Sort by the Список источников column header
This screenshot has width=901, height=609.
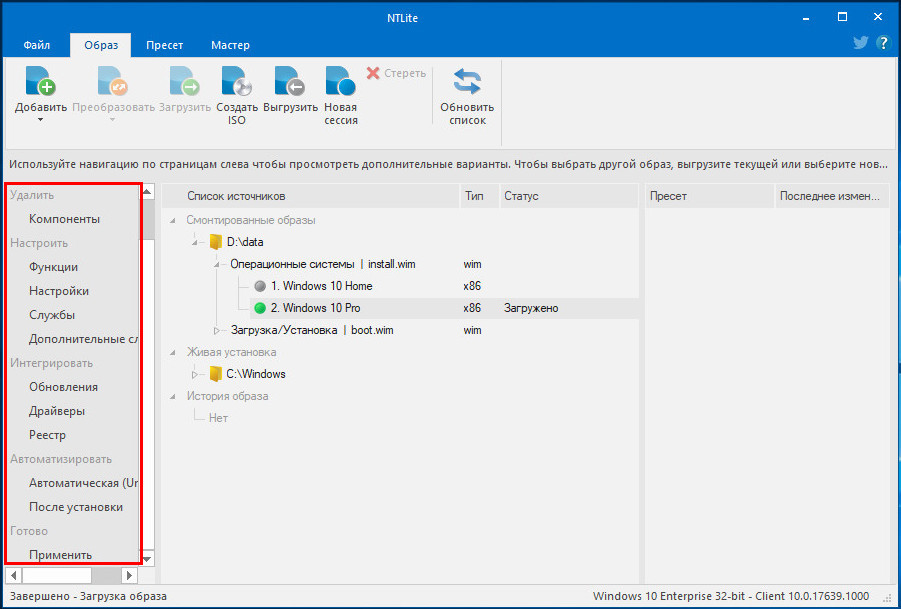[x=311, y=196]
